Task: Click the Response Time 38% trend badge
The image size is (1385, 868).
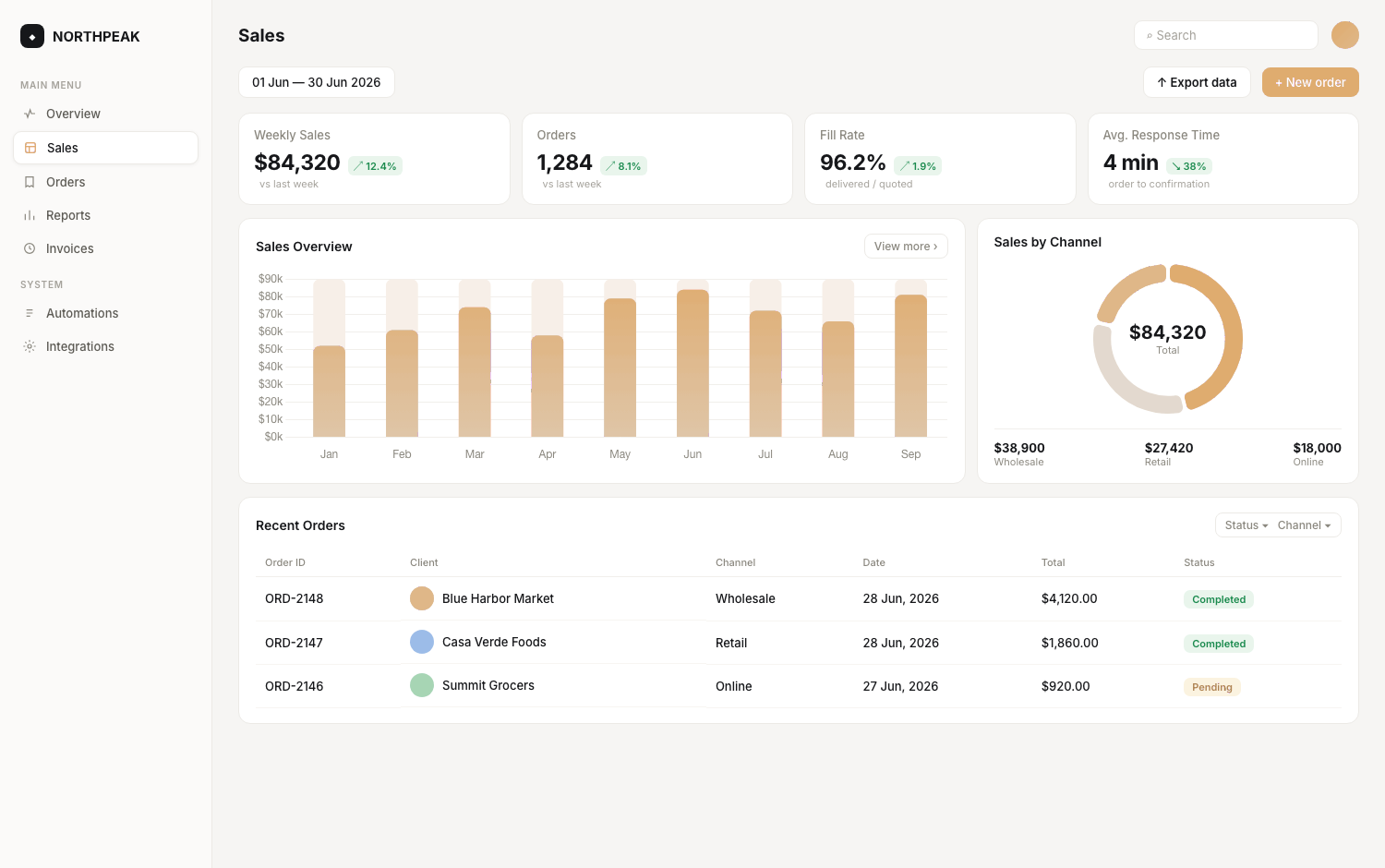Action: (1189, 166)
